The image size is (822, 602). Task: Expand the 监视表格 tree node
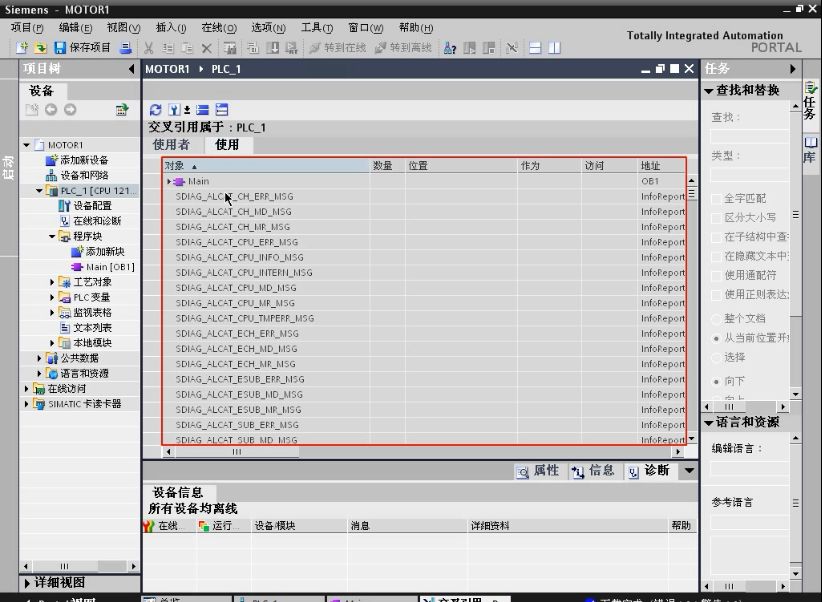(52, 313)
